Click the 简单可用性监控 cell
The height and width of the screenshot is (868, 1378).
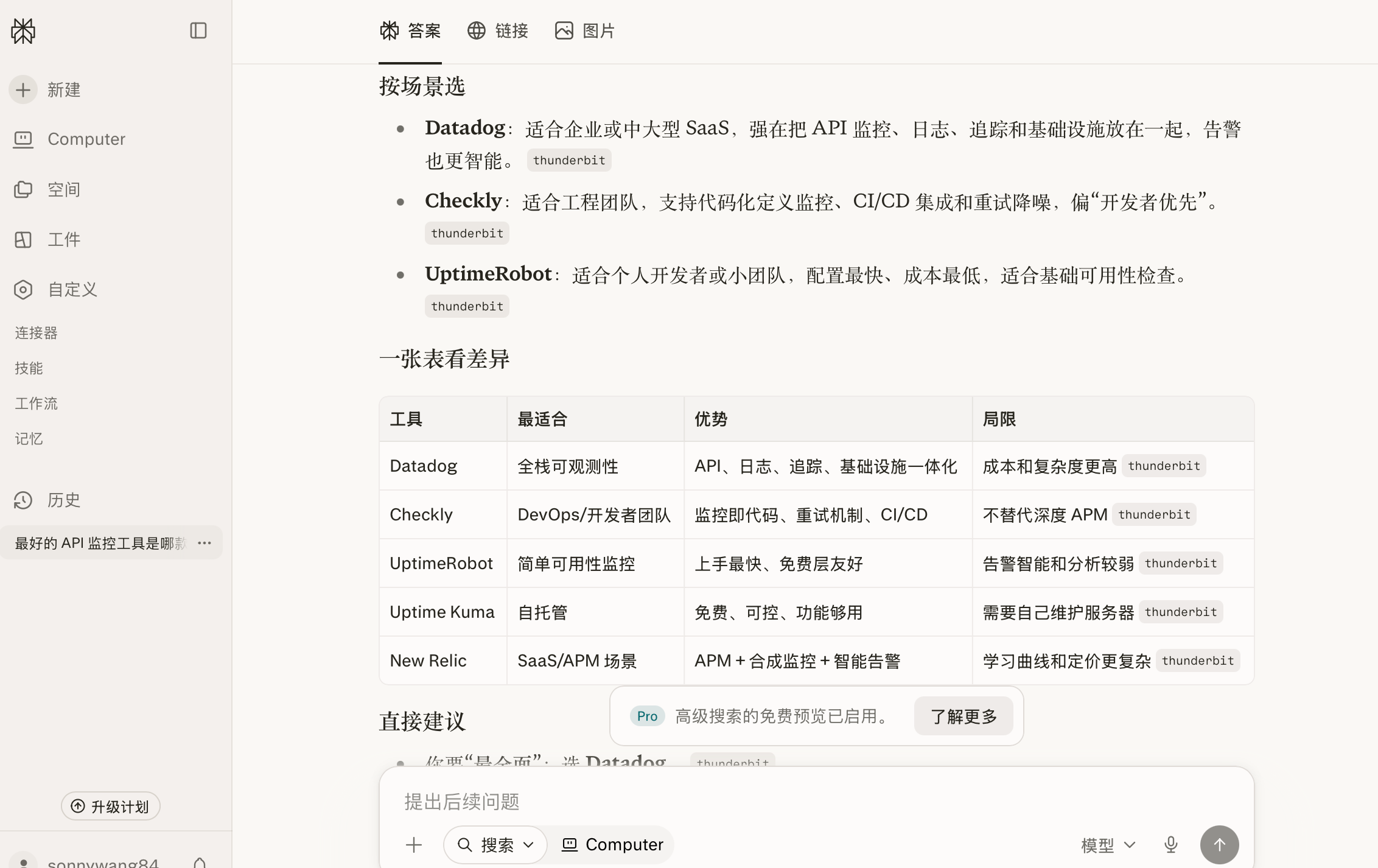click(595, 564)
